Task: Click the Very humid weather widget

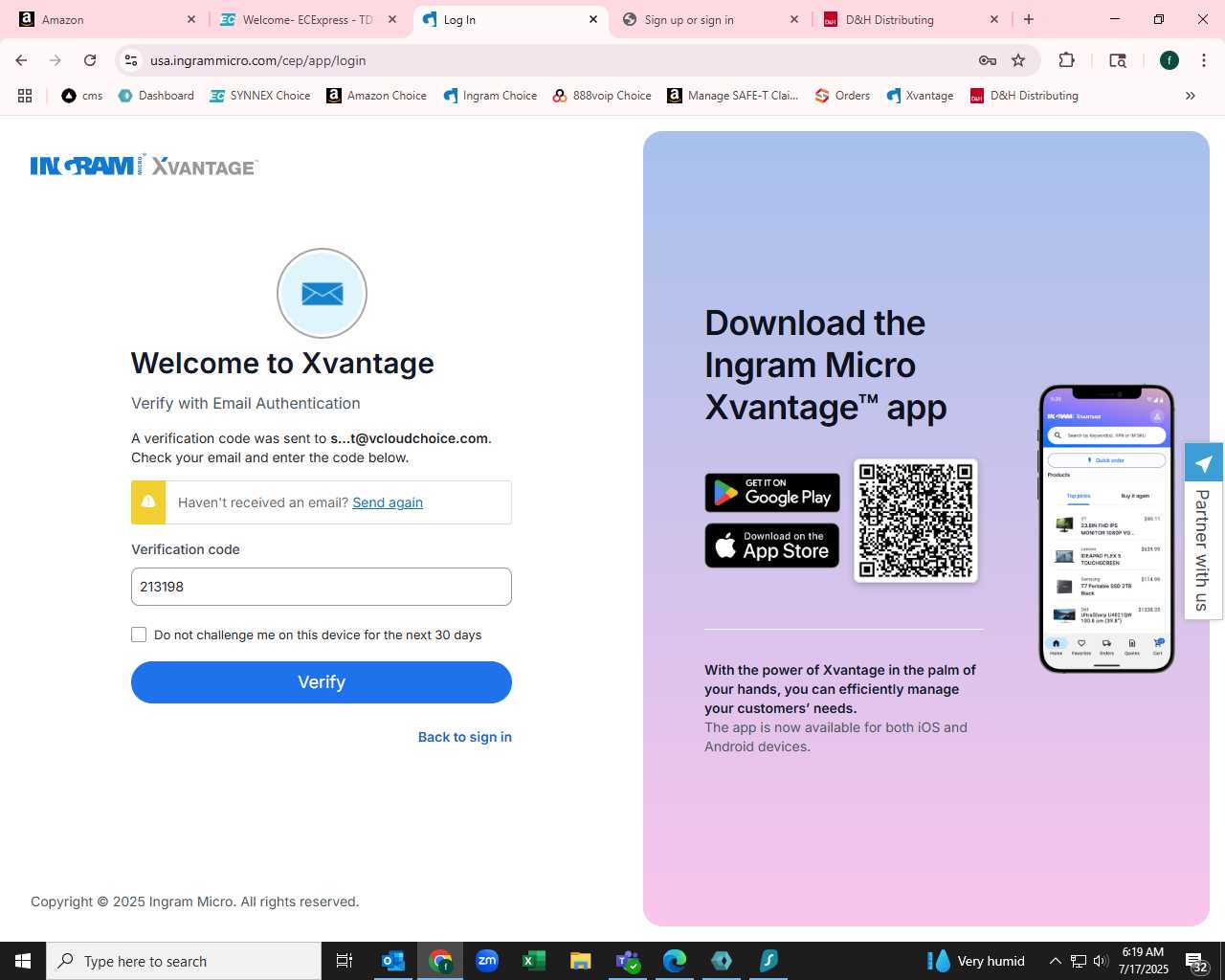Action: [976, 961]
